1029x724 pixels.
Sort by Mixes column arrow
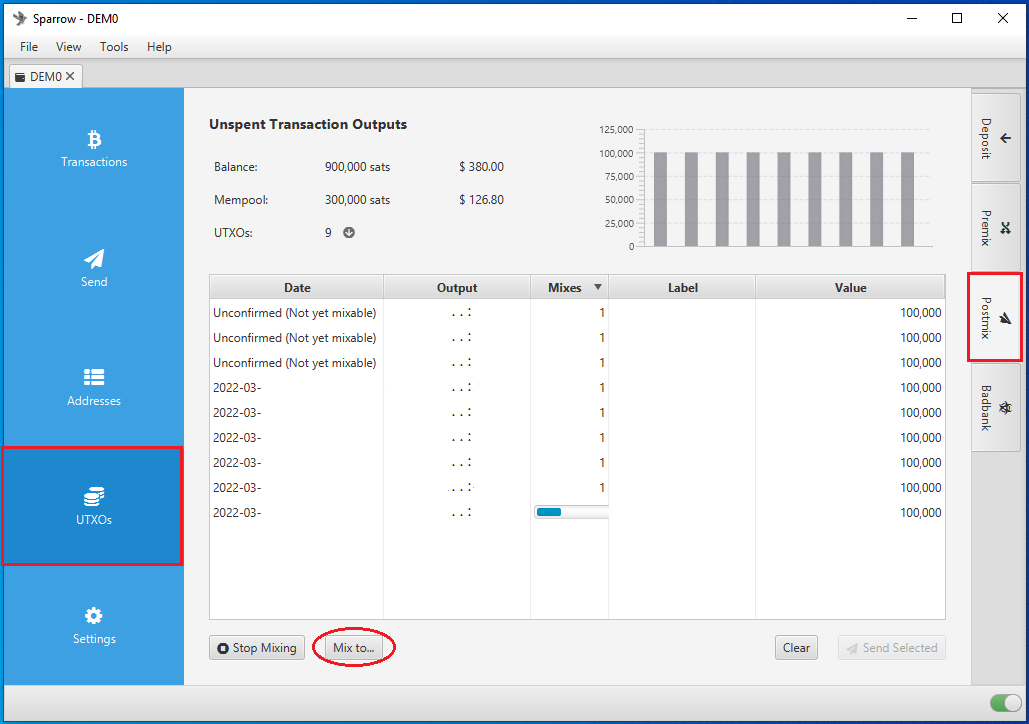point(597,287)
